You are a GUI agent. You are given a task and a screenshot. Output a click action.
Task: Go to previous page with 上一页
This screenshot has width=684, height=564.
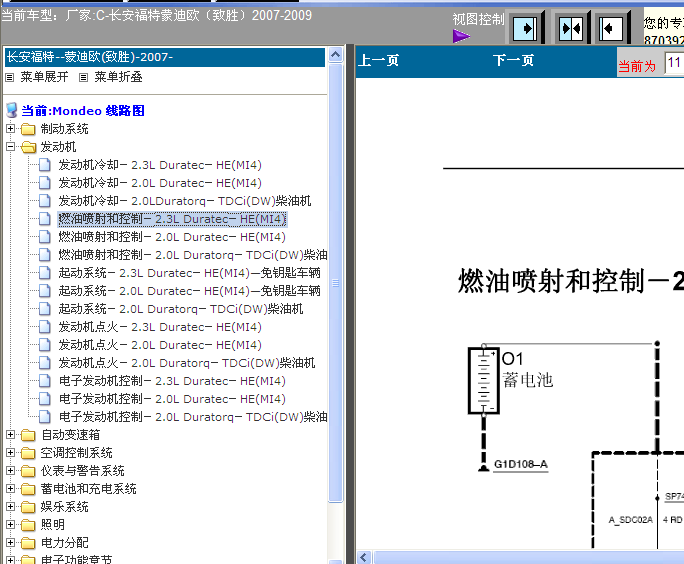pos(378,61)
